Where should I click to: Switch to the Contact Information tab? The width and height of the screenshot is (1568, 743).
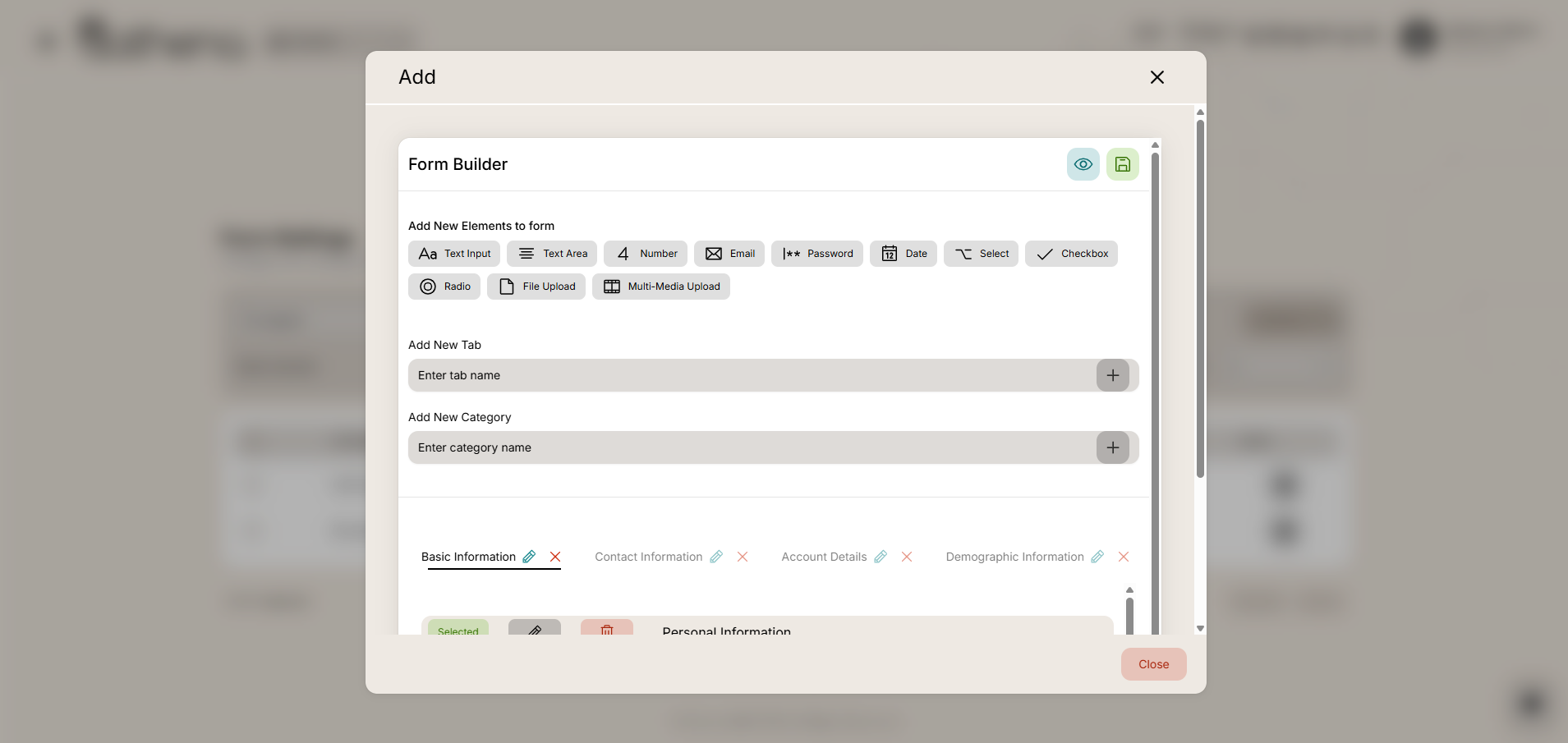pyautogui.click(x=648, y=557)
